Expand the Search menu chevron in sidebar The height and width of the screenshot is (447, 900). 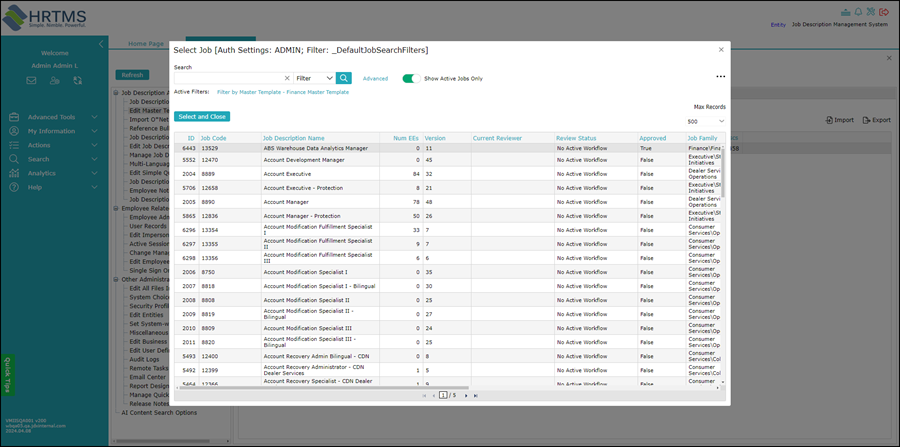[95, 159]
